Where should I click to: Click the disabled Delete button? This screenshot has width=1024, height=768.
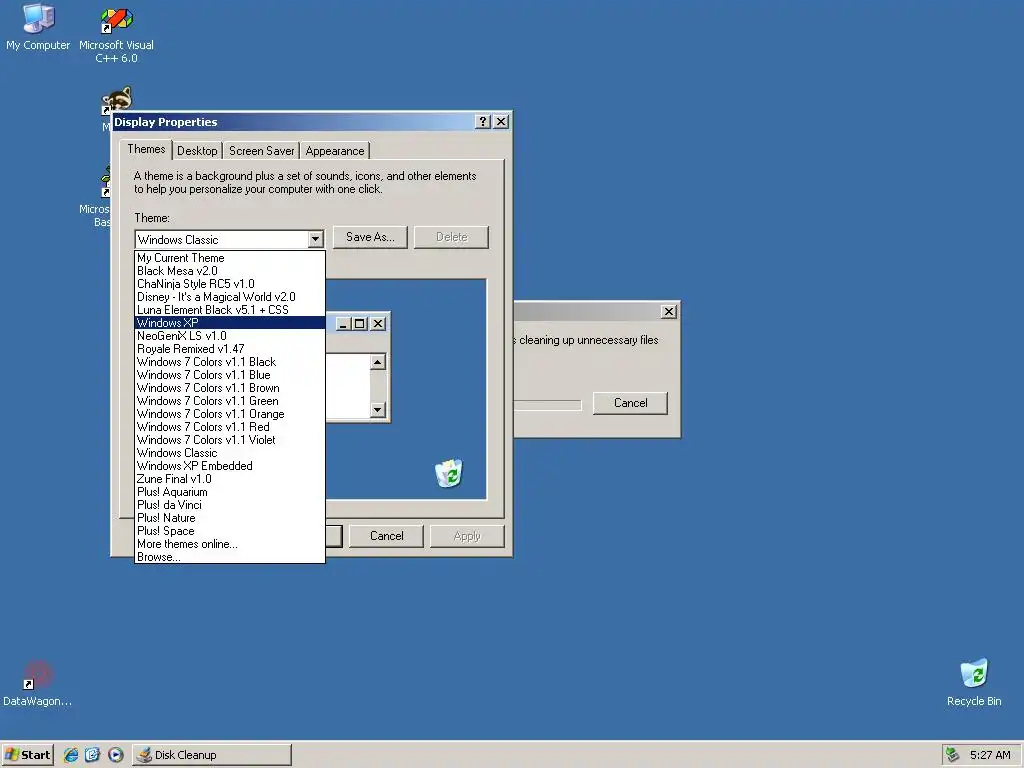click(x=451, y=237)
